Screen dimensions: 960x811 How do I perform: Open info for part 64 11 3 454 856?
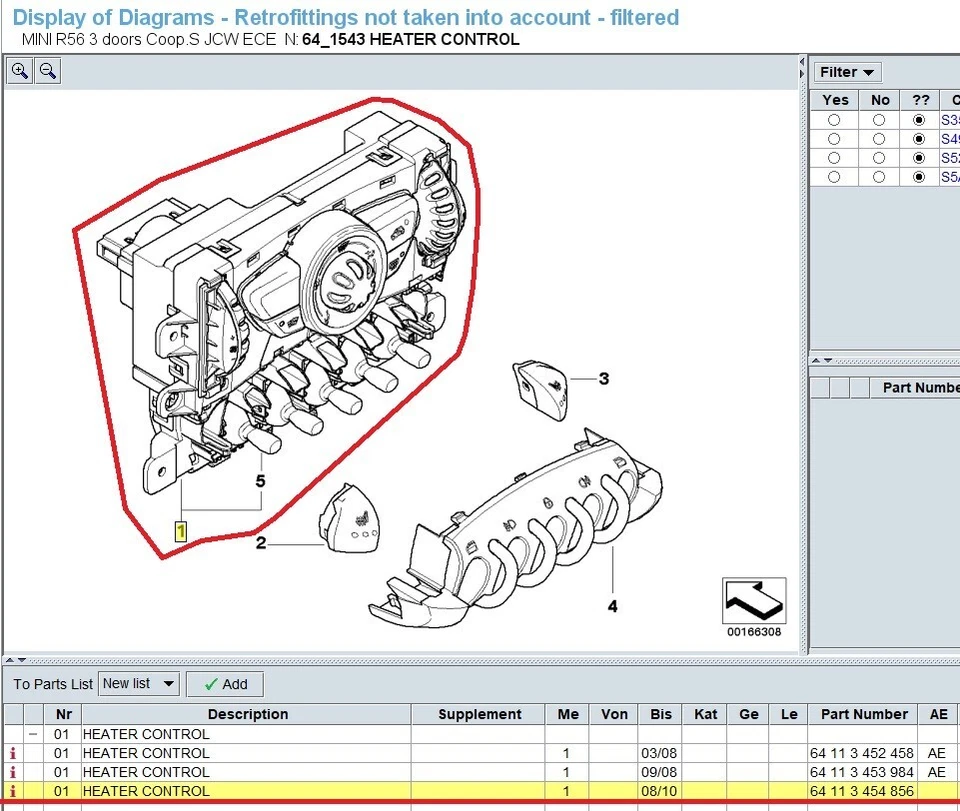click(13, 791)
